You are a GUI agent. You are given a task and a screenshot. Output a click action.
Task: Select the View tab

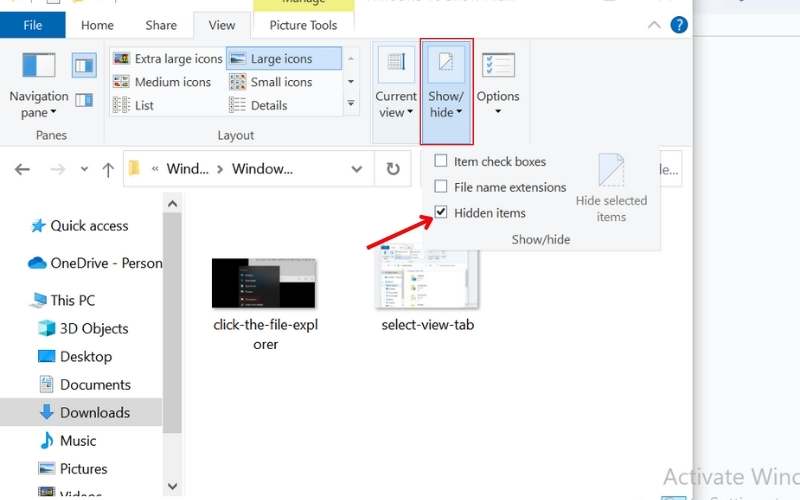[x=222, y=25]
